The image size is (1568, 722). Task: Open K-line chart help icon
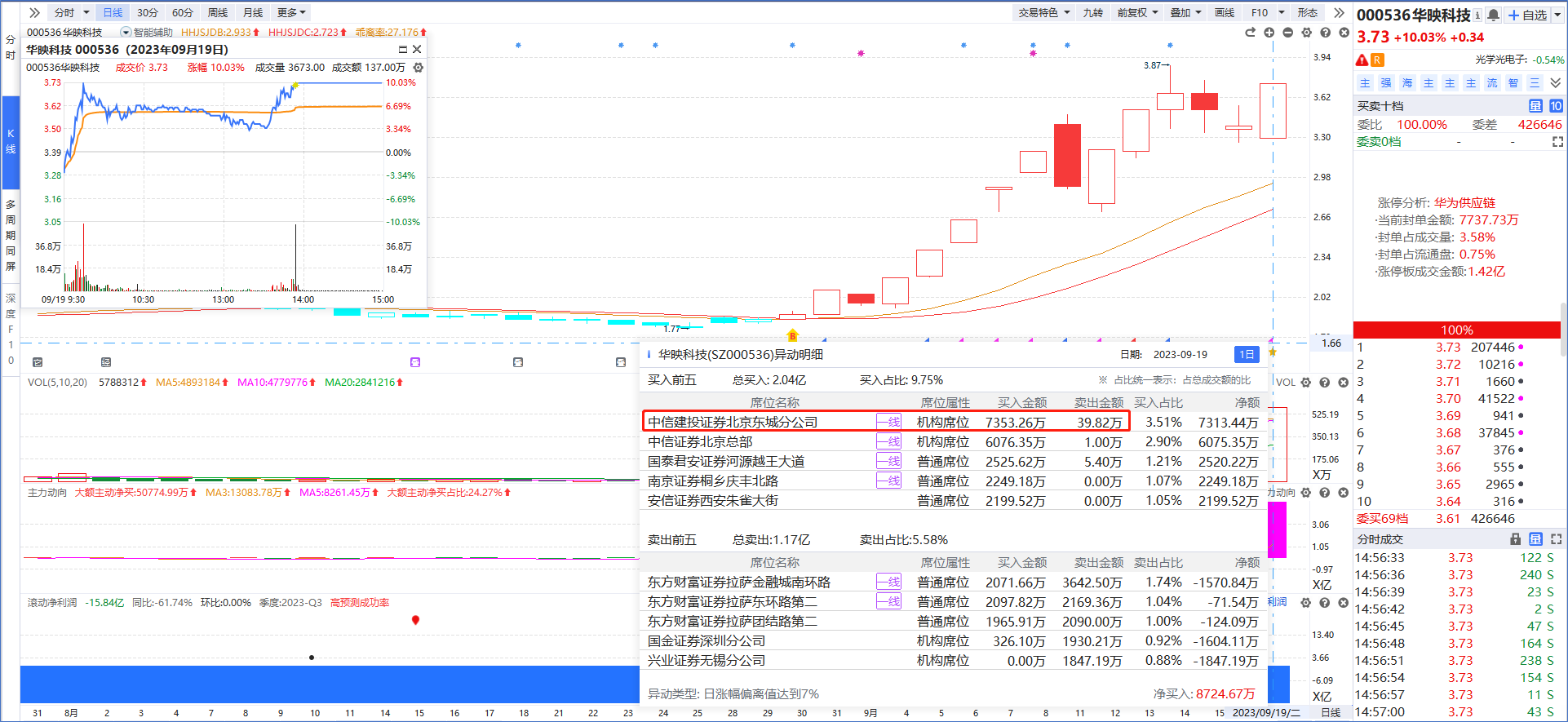point(1325,33)
